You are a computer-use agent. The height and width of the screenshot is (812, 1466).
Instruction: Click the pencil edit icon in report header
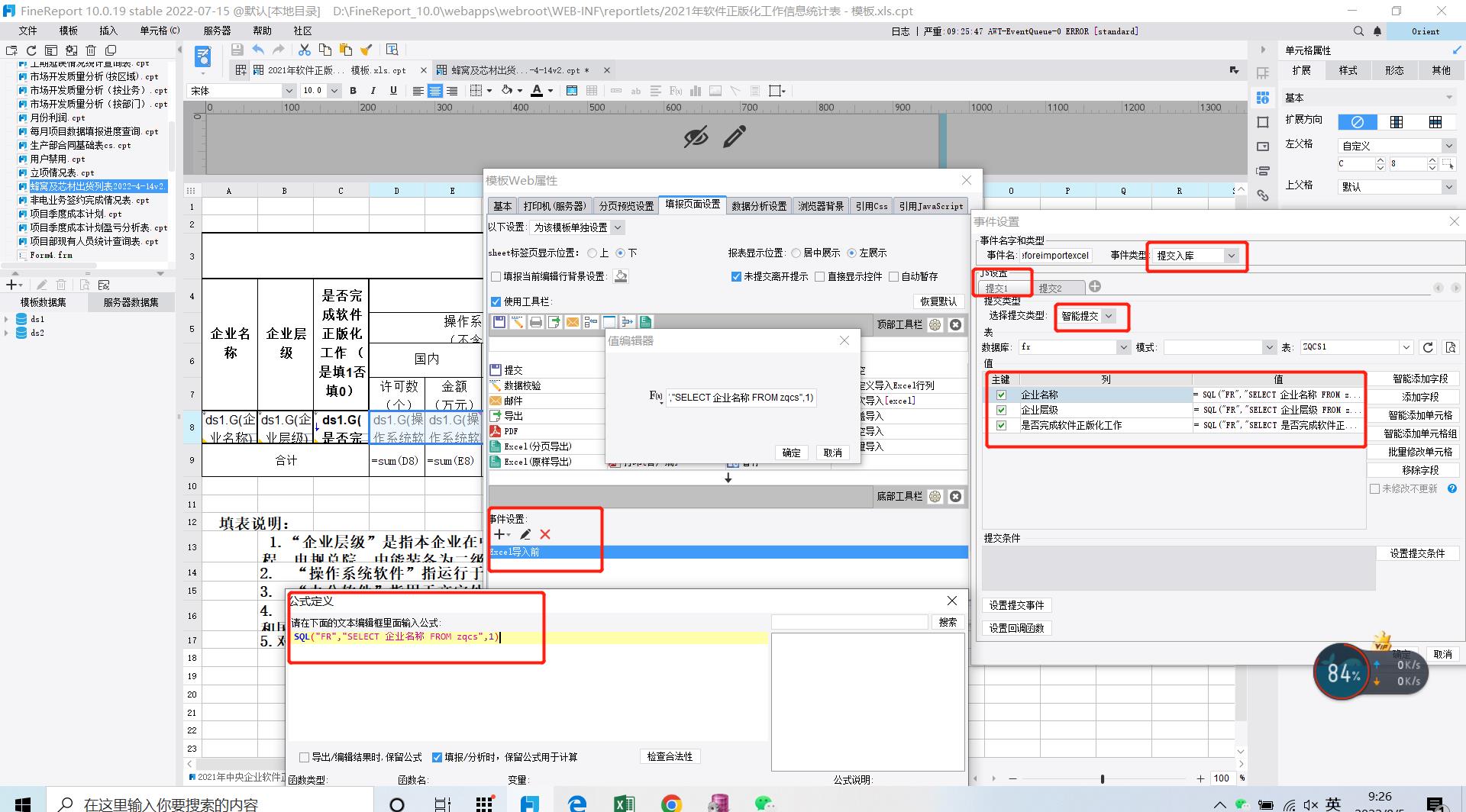(735, 137)
